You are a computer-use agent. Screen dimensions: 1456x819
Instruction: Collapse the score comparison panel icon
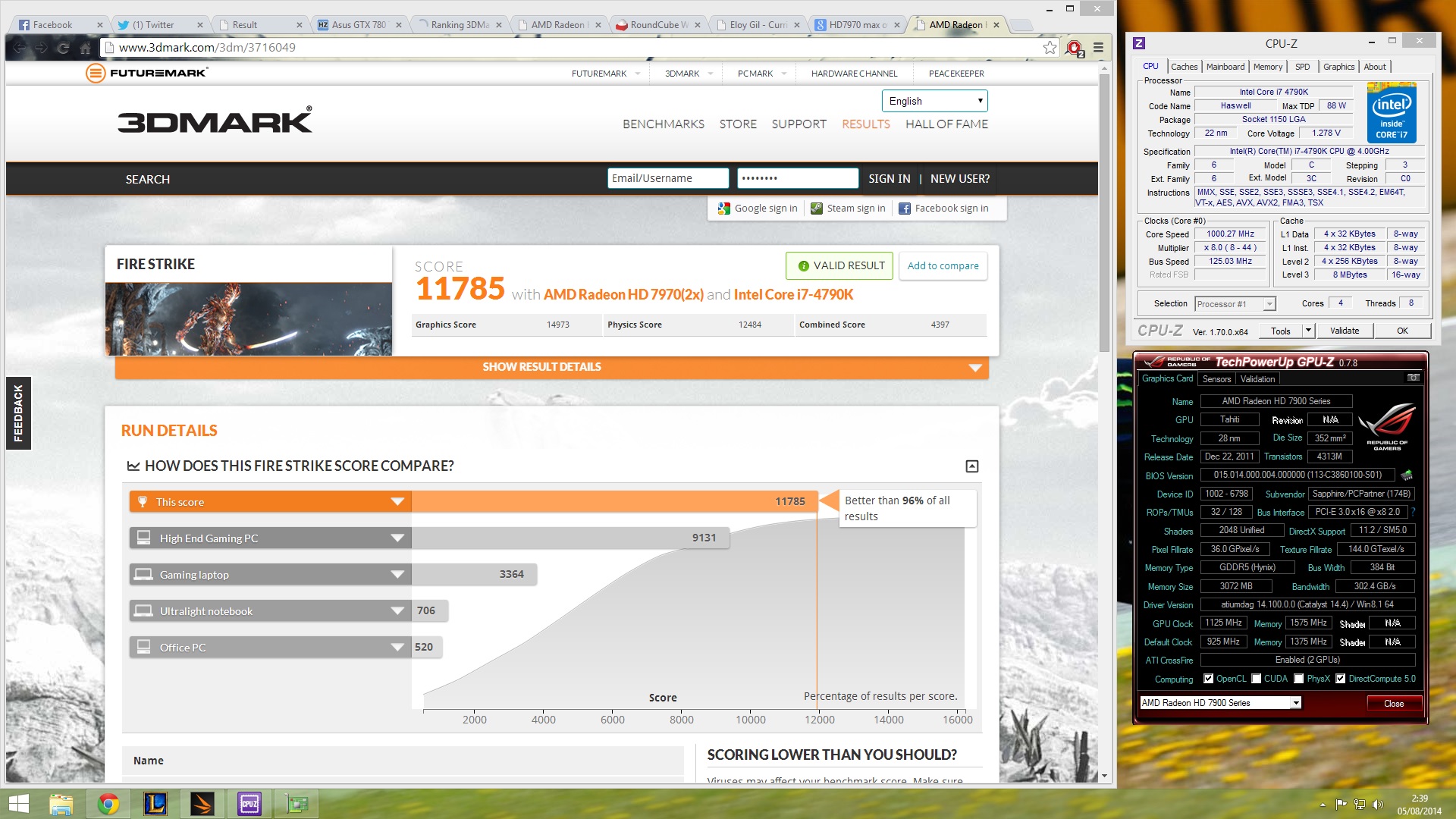click(x=972, y=466)
